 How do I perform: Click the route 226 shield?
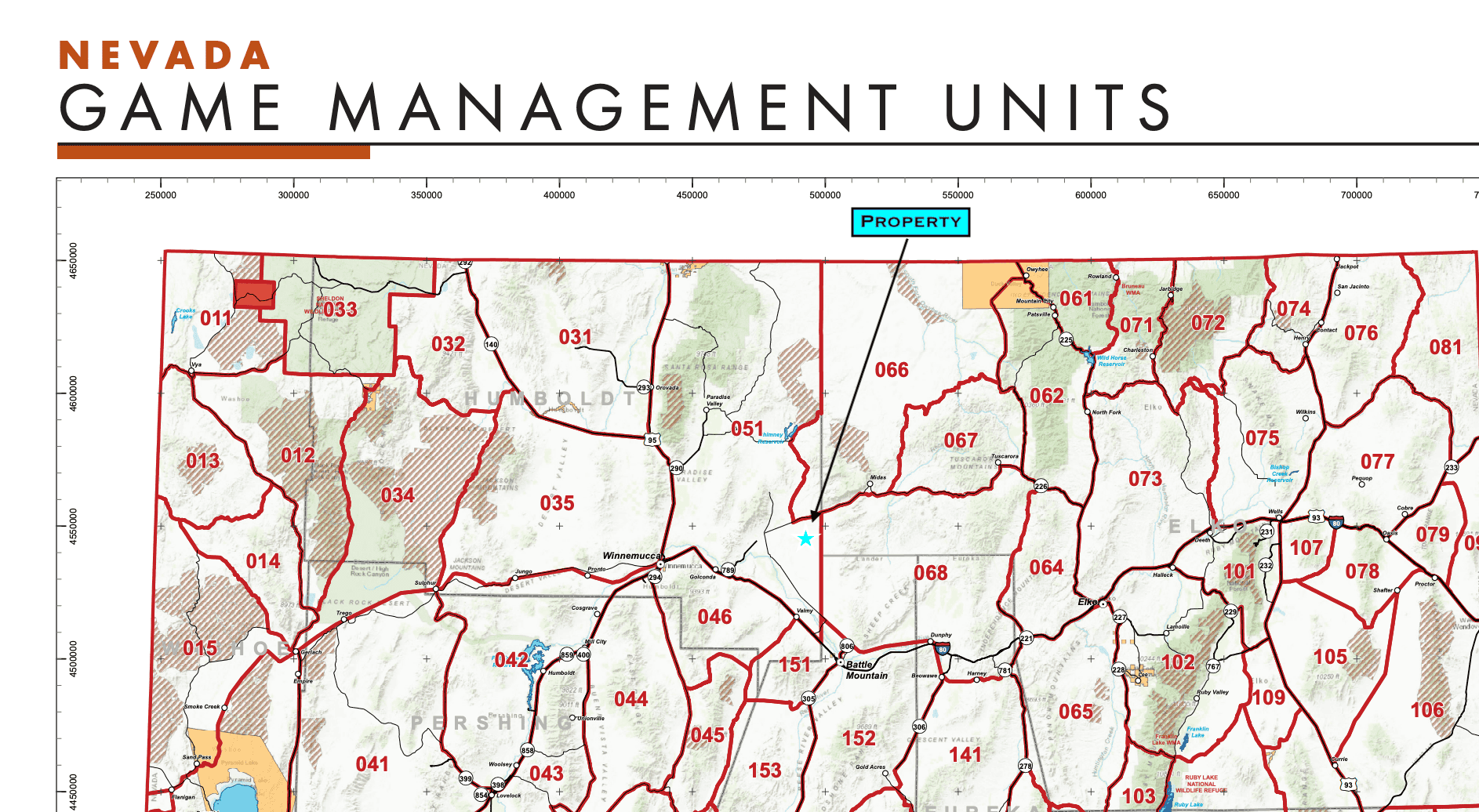coord(1041,486)
